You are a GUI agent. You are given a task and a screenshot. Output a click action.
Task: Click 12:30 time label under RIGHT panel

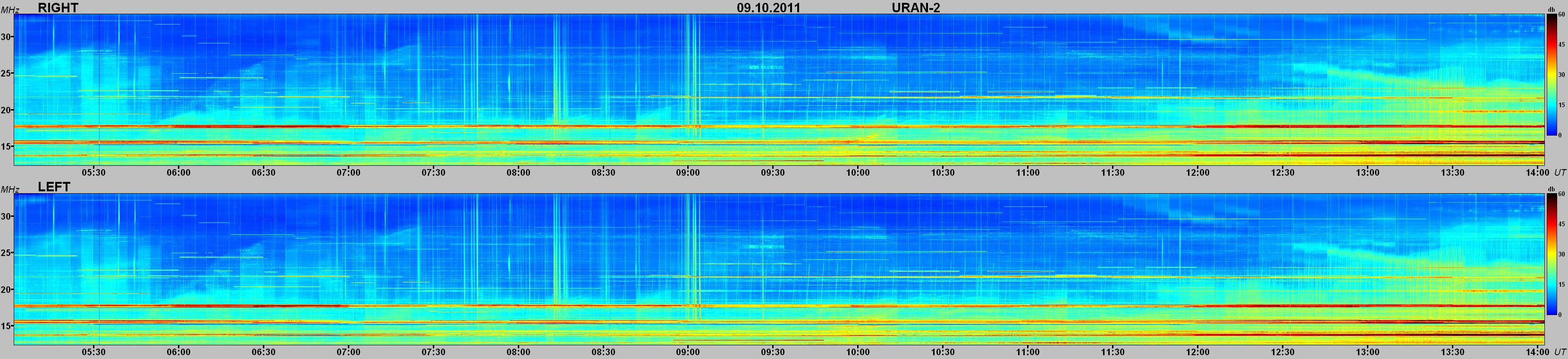click(x=1282, y=172)
